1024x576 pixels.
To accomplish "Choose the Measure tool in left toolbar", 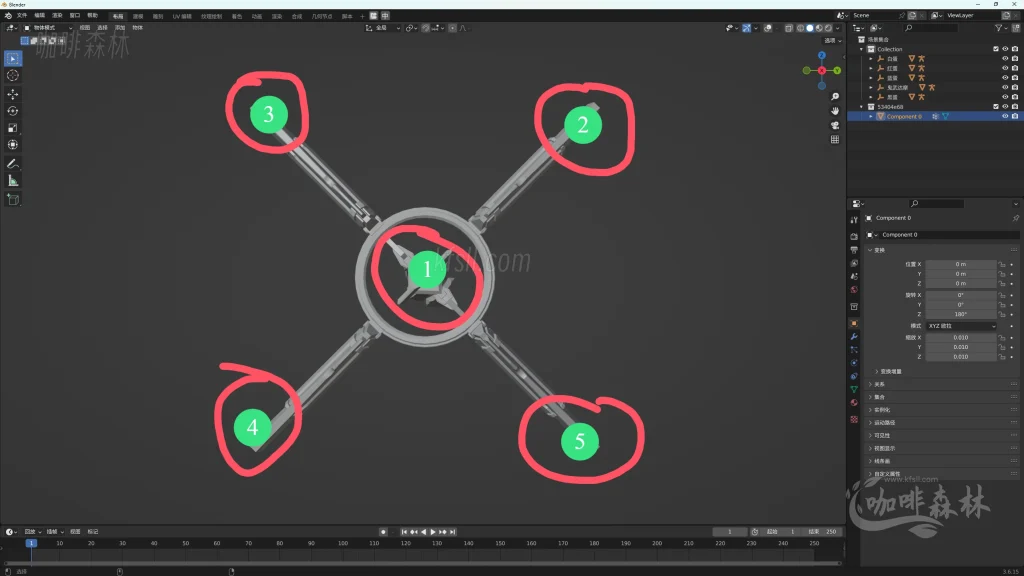I will pyautogui.click(x=13, y=181).
